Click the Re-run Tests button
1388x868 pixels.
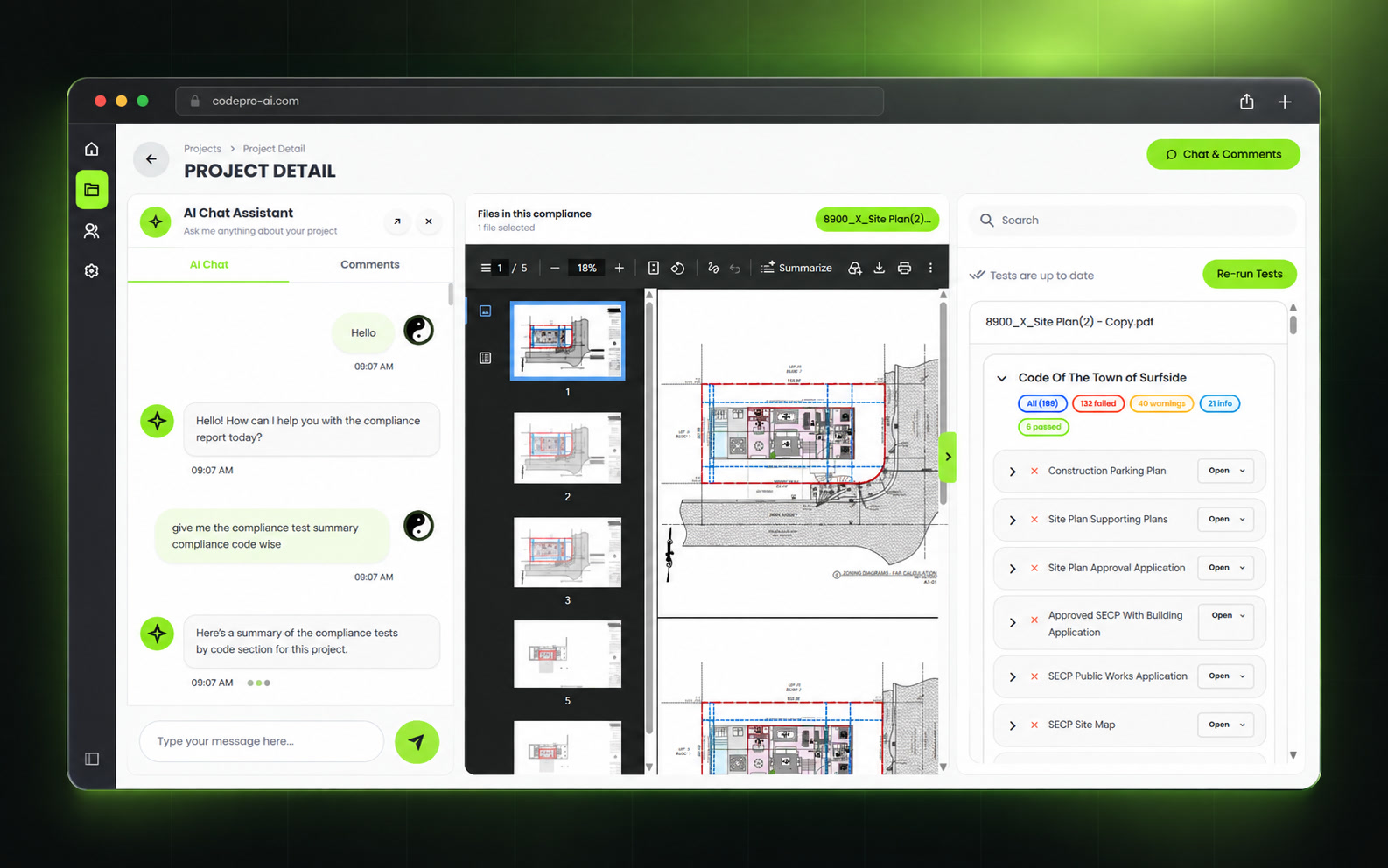pos(1250,274)
